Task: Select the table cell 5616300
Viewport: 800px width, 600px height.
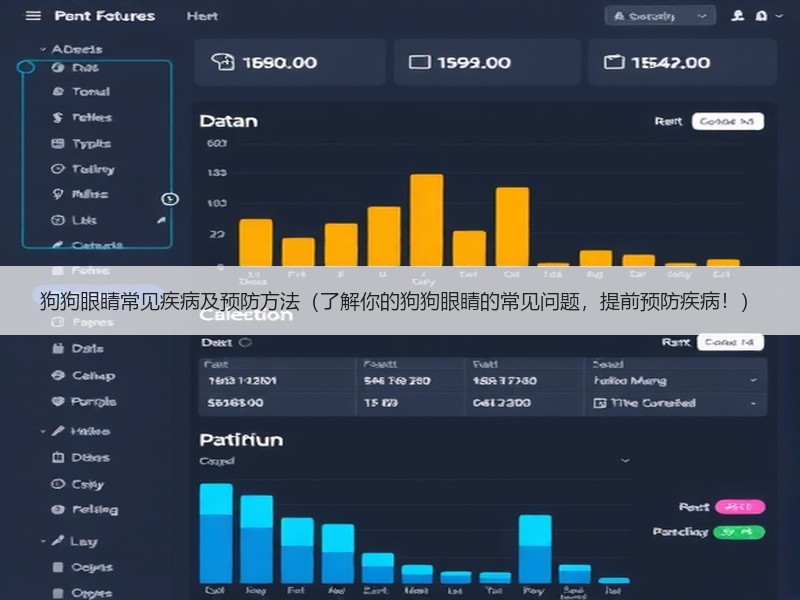Action: coord(235,403)
